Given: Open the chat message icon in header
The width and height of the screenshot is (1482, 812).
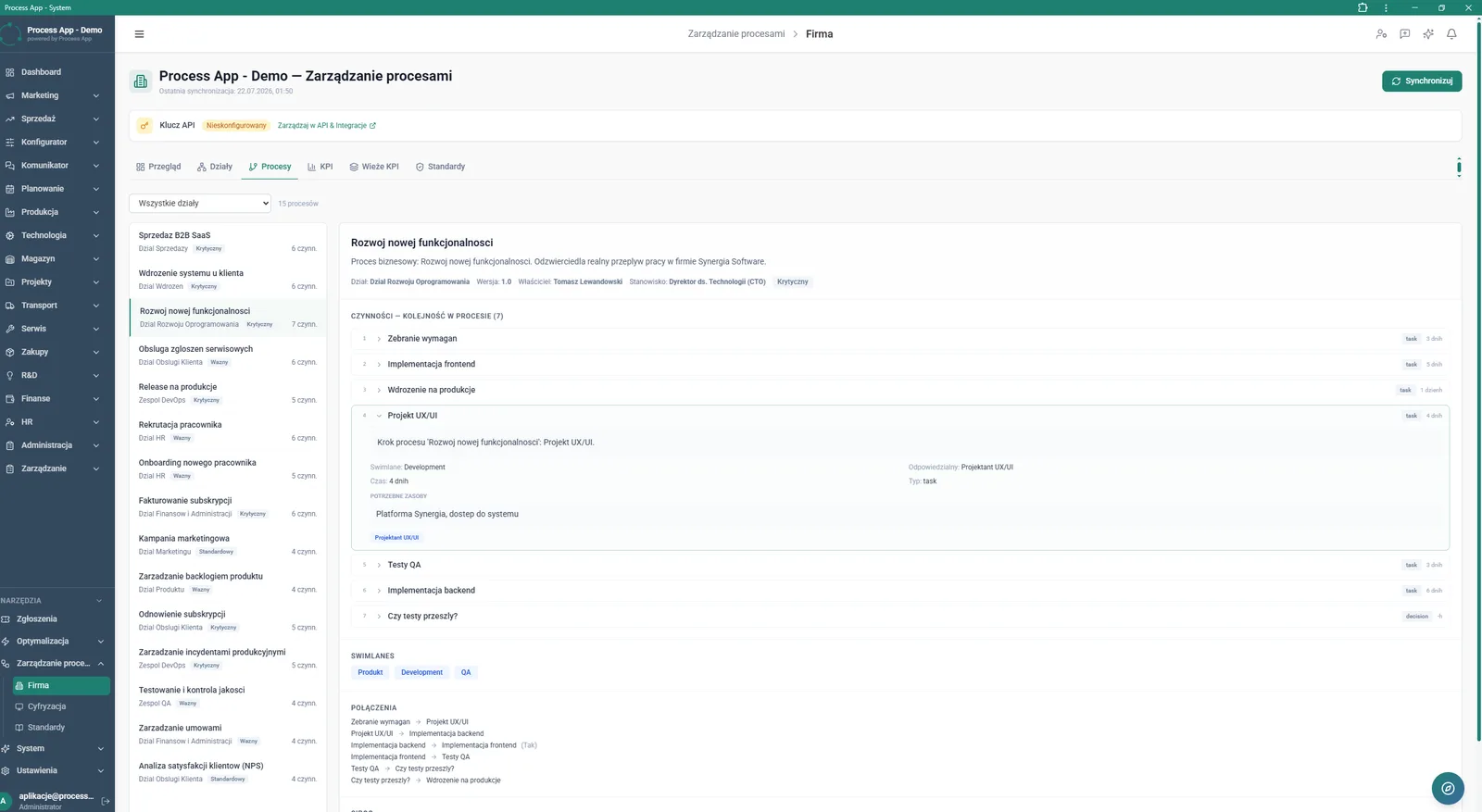Looking at the screenshot, I should [x=1404, y=34].
